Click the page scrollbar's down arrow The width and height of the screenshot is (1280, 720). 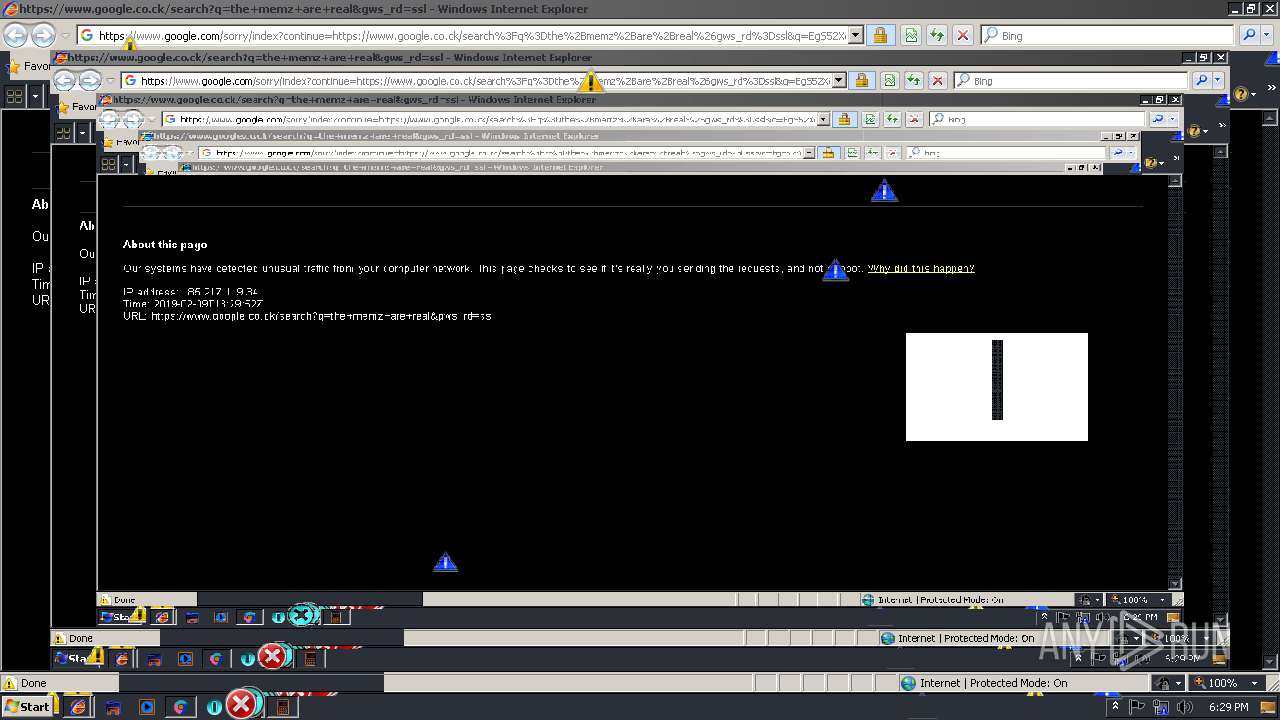pyautogui.click(x=1176, y=584)
